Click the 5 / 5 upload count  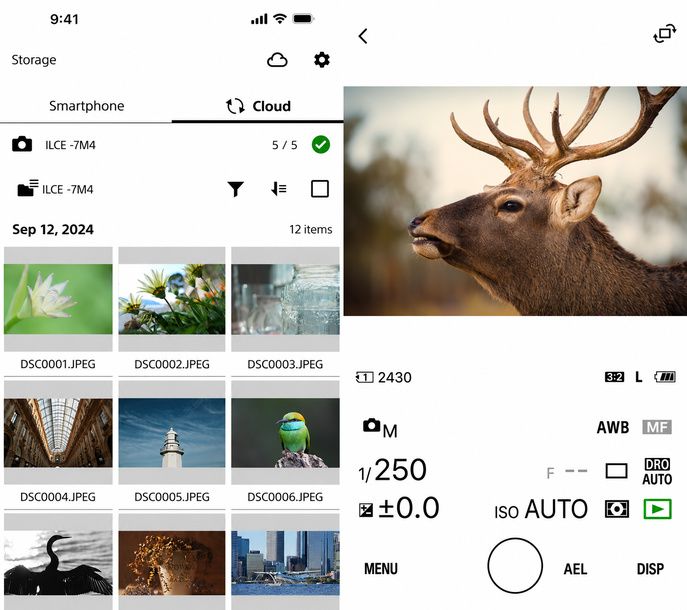[285, 145]
